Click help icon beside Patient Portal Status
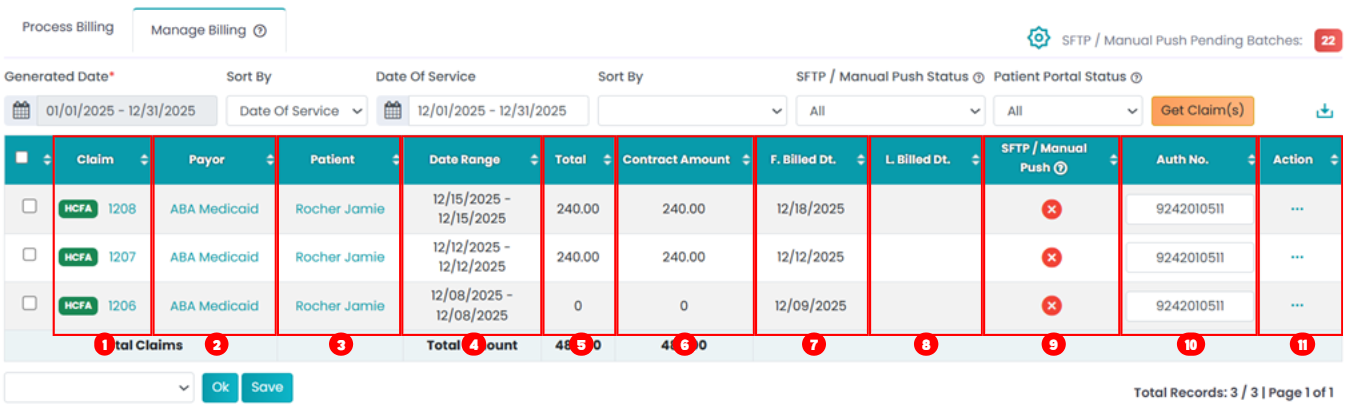This screenshot has height=413, width=1359. 1137,77
